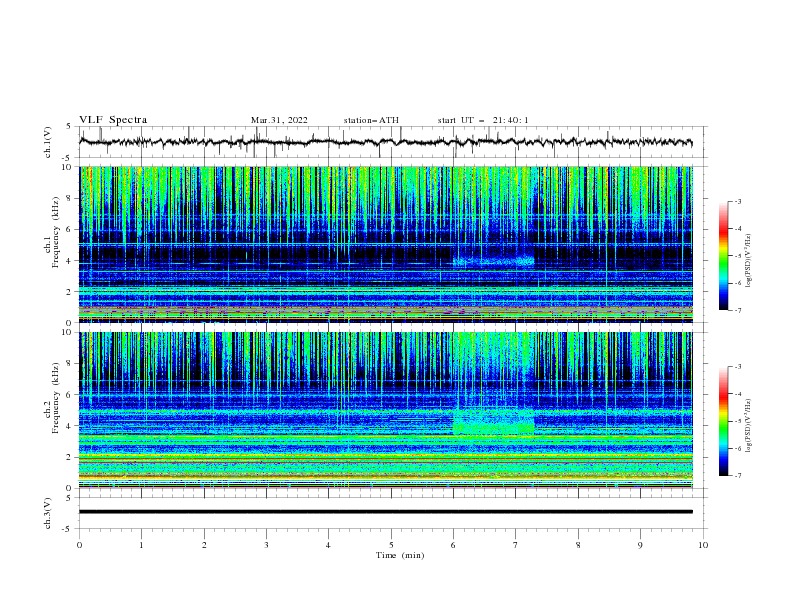
Task: Click the time axis tick label '3'
Action: 267,545
